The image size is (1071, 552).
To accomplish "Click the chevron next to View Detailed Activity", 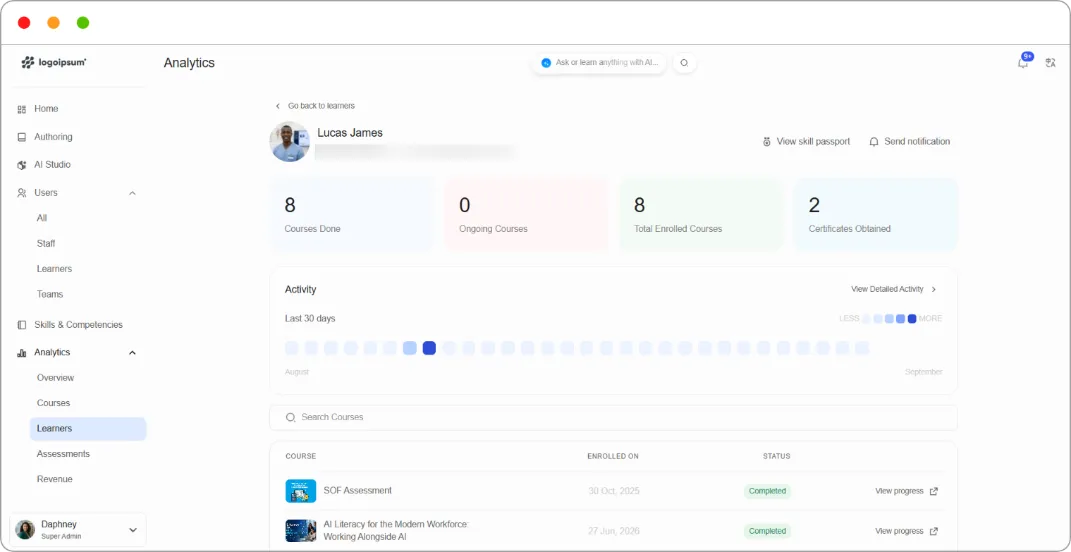I will 934,290.
